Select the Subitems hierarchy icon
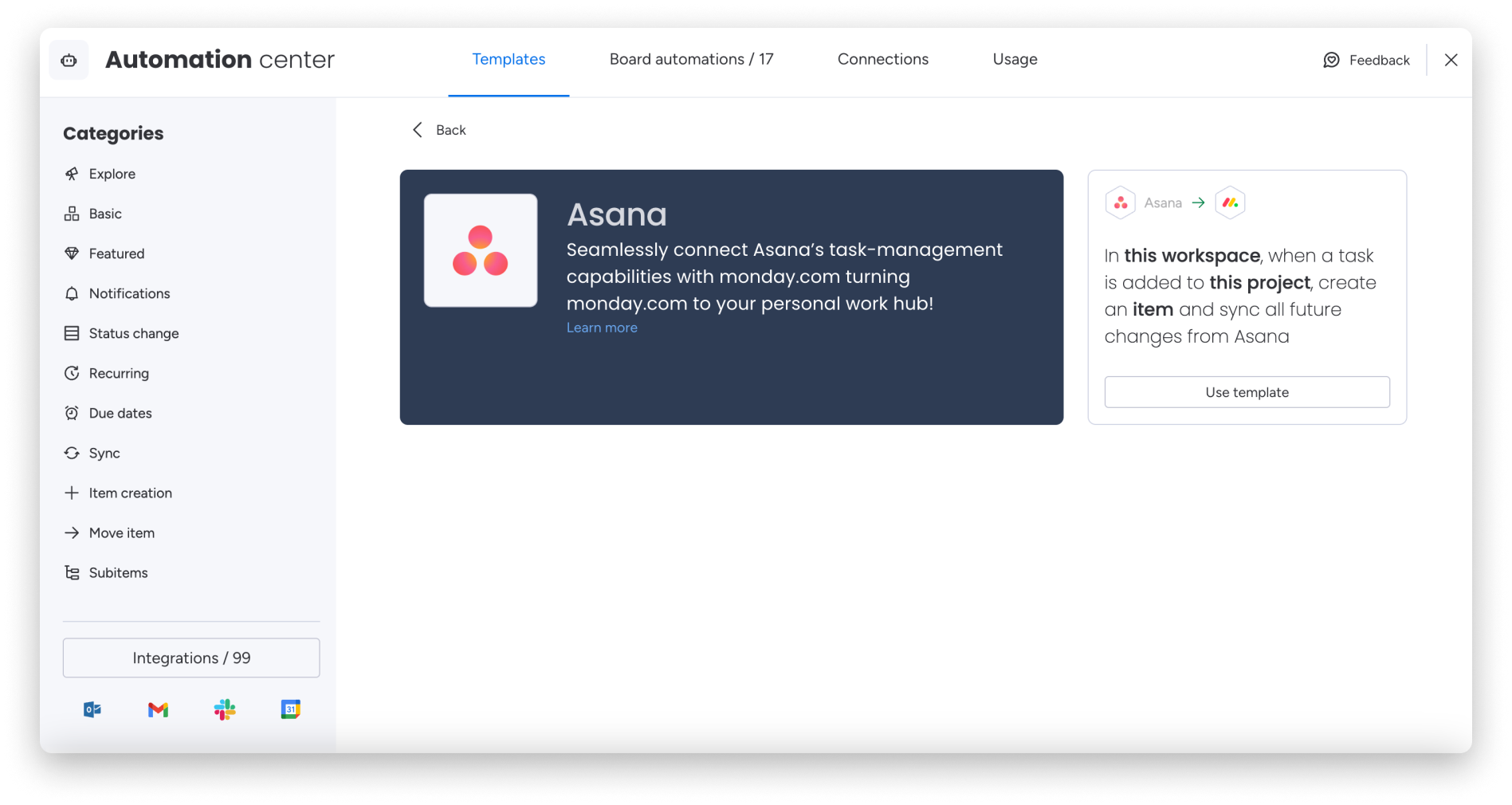The image size is (1512, 805). [x=72, y=572]
